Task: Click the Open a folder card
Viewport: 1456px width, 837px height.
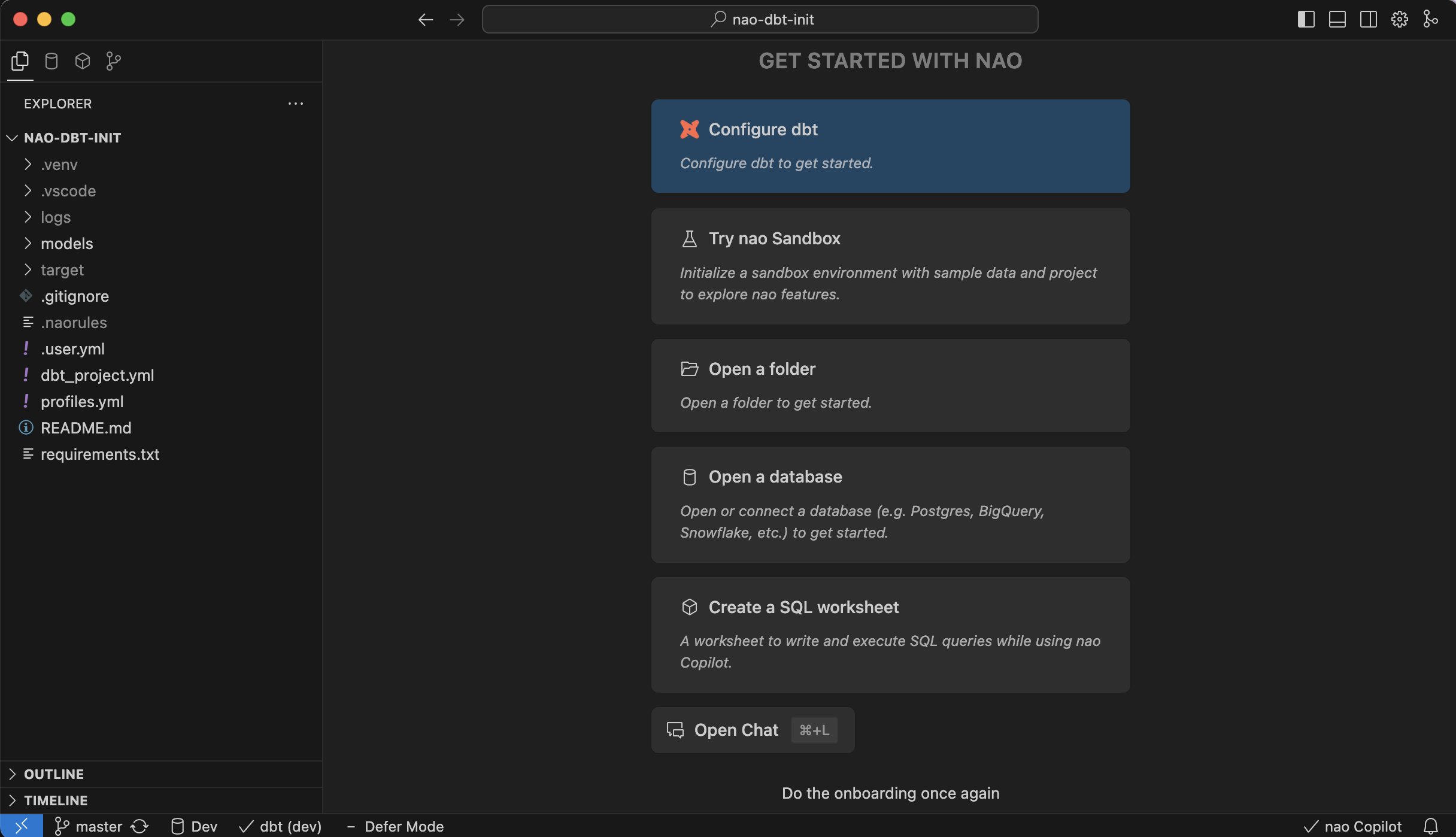Action: (890, 386)
